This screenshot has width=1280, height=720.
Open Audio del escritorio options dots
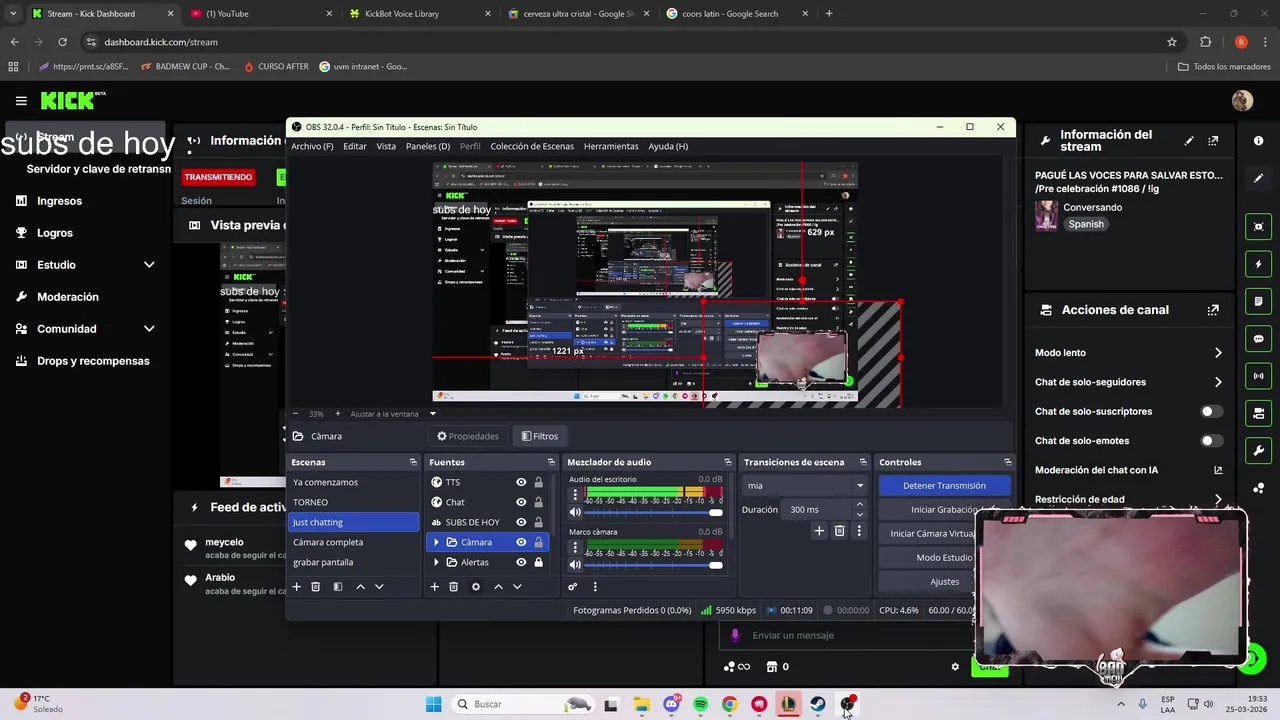coord(575,496)
